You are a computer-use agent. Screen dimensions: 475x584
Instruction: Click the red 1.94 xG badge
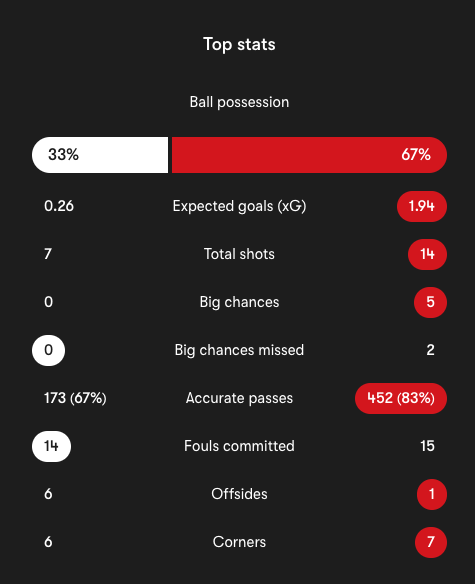[x=422, y=206]
